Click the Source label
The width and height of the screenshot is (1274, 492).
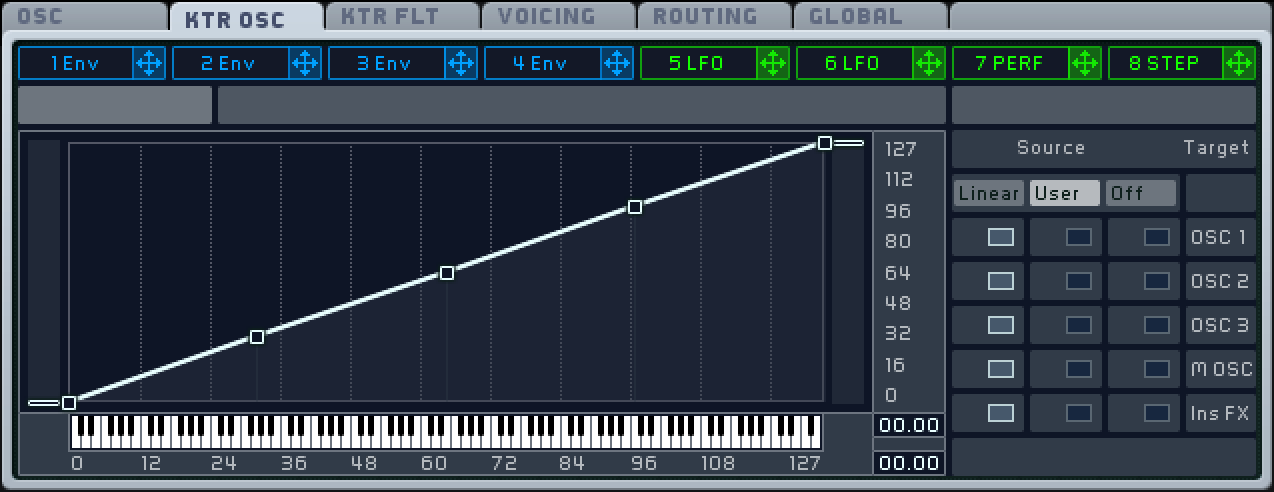click(x=1051, y=148)
